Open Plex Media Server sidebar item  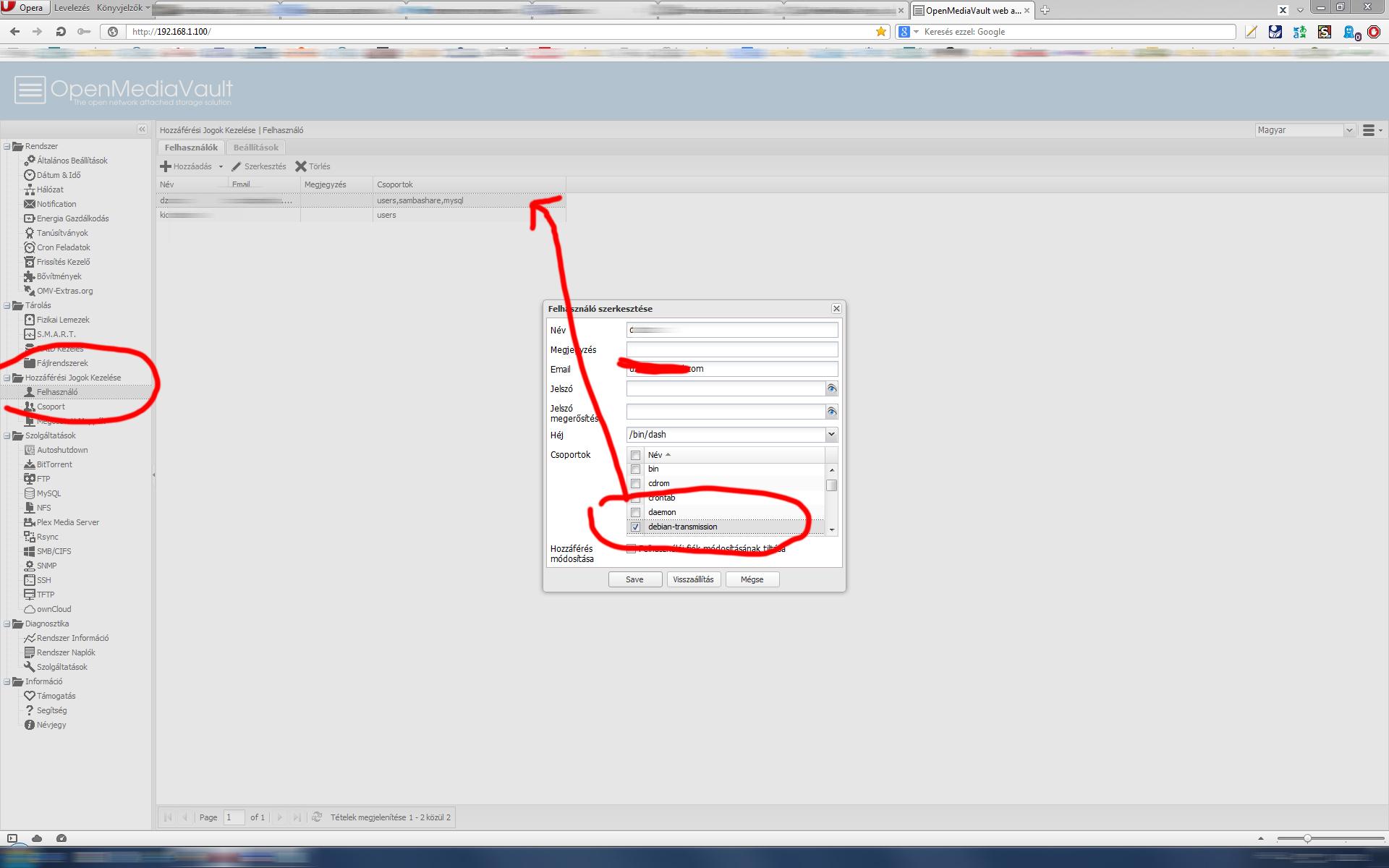(67, 522)
